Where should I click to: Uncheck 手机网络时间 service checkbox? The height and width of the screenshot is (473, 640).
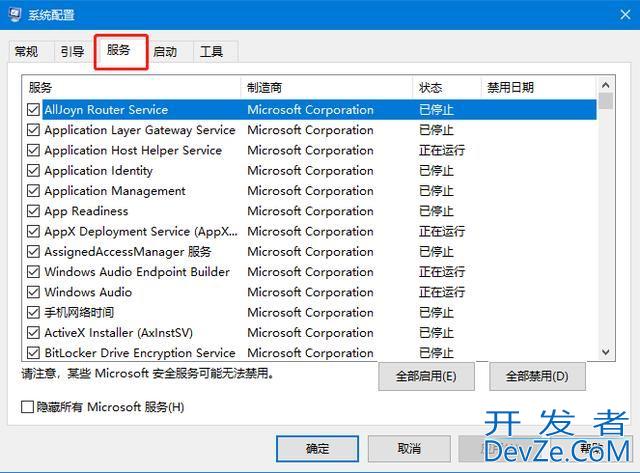33,312
